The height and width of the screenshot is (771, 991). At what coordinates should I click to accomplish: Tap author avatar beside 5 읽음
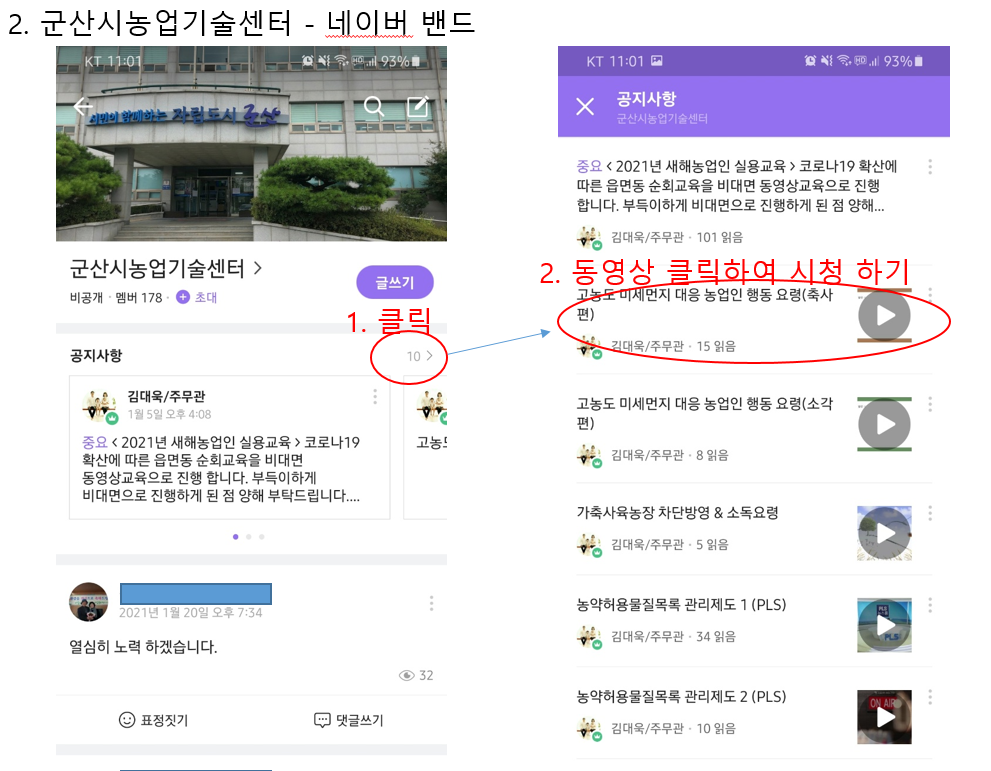coord(590,545)
